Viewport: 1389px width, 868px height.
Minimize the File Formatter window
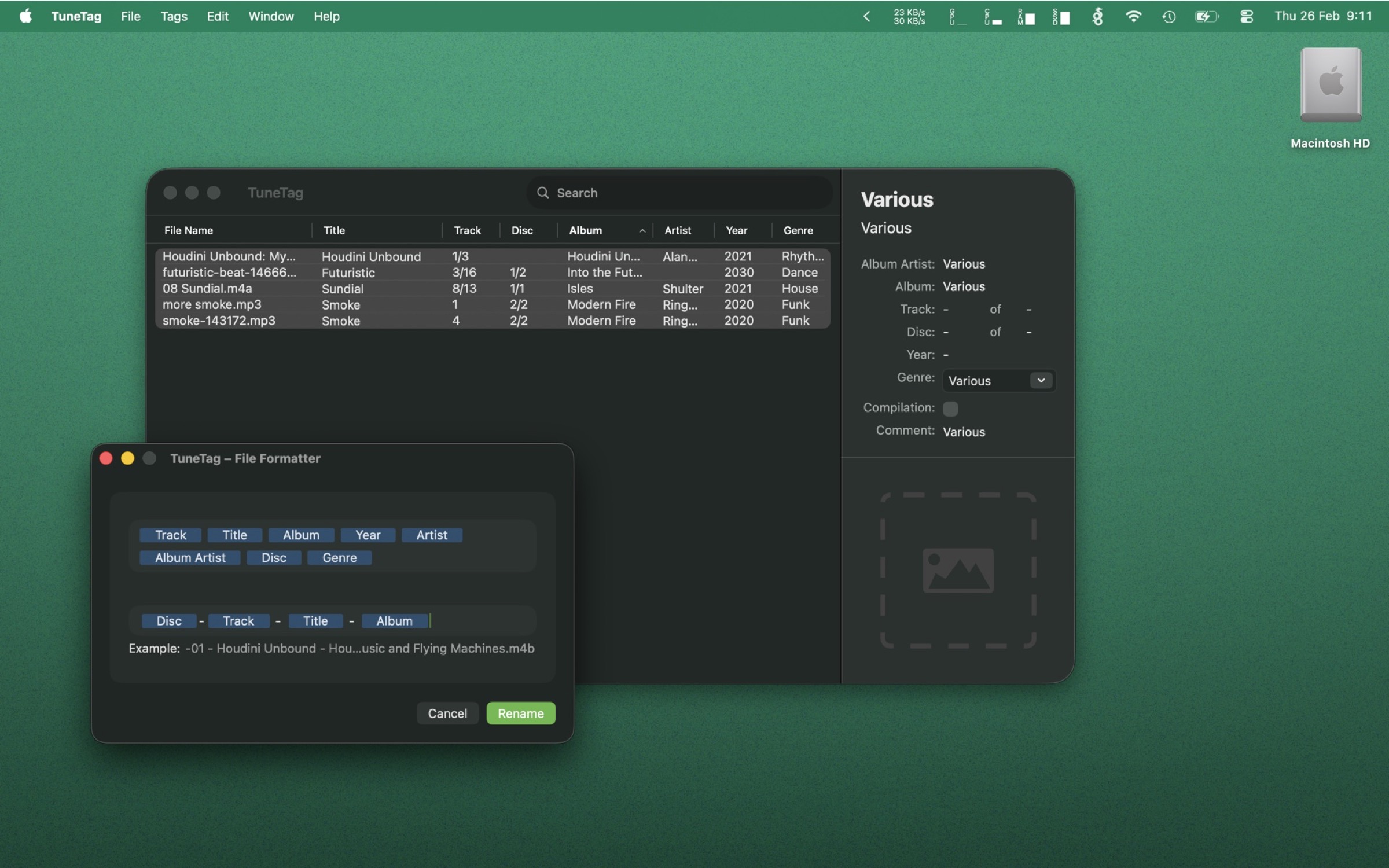pos(127,458)
